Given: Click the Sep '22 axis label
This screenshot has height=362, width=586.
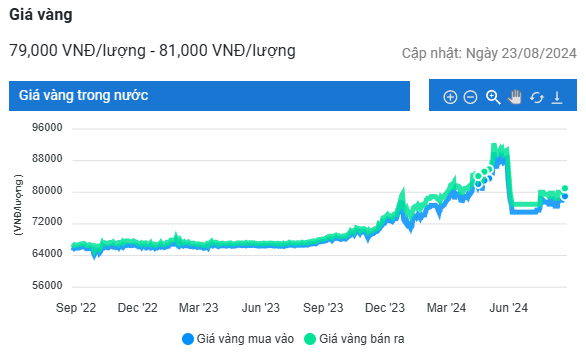Looking at the screenshot, I should pos(76,308).
